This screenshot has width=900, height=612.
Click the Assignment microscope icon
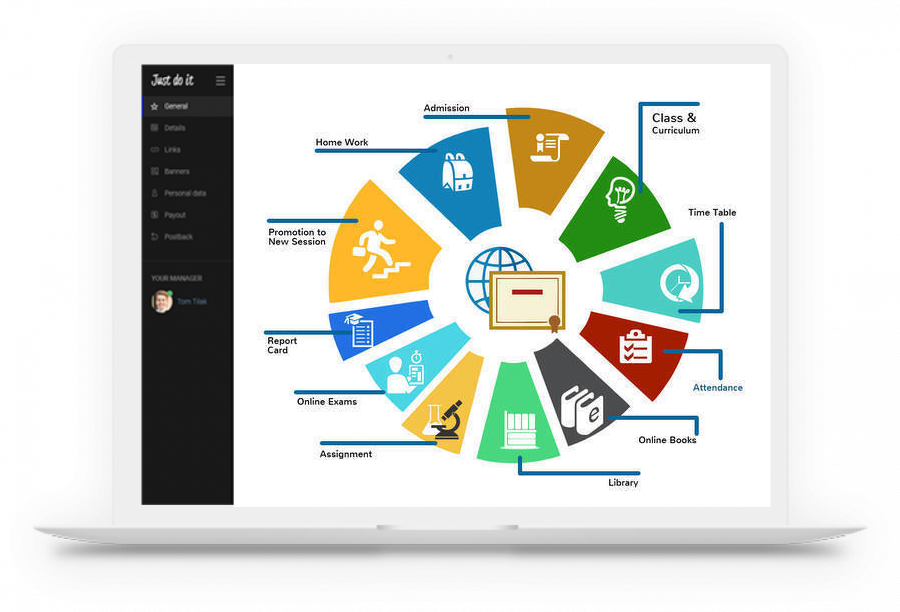(x=446, y=418)
